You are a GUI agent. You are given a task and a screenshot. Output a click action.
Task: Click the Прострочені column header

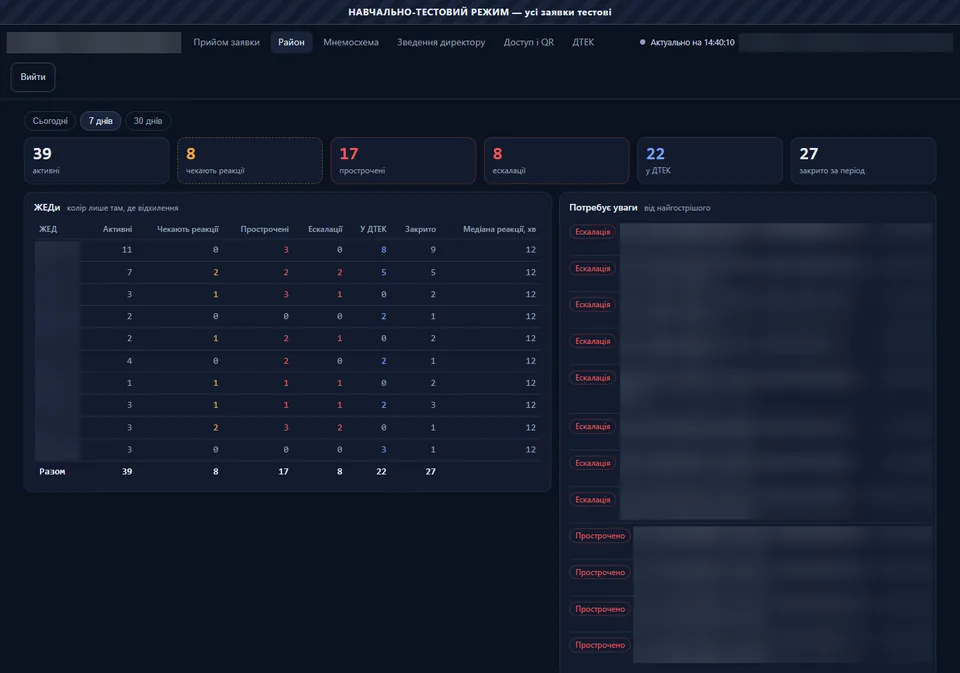point(264,229)
